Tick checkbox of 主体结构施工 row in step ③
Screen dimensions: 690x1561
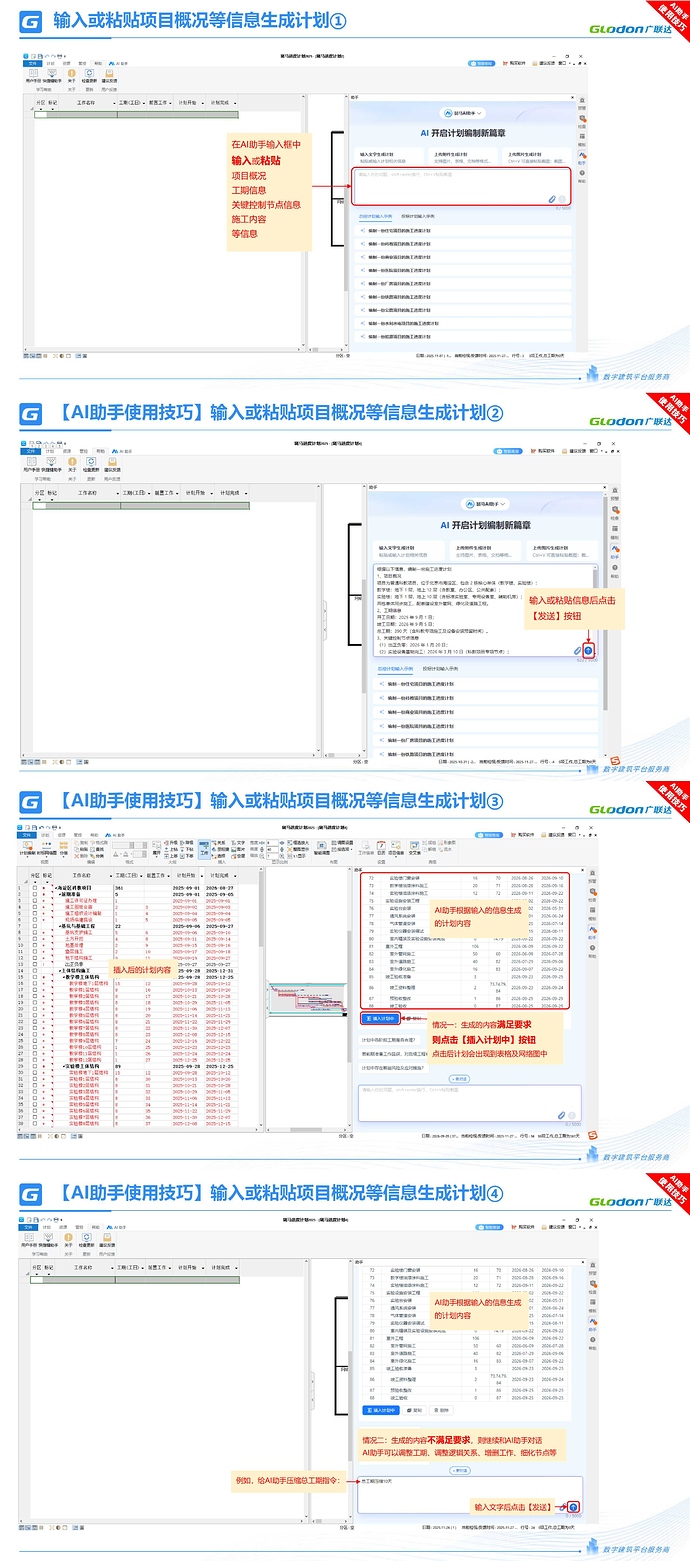35,970
